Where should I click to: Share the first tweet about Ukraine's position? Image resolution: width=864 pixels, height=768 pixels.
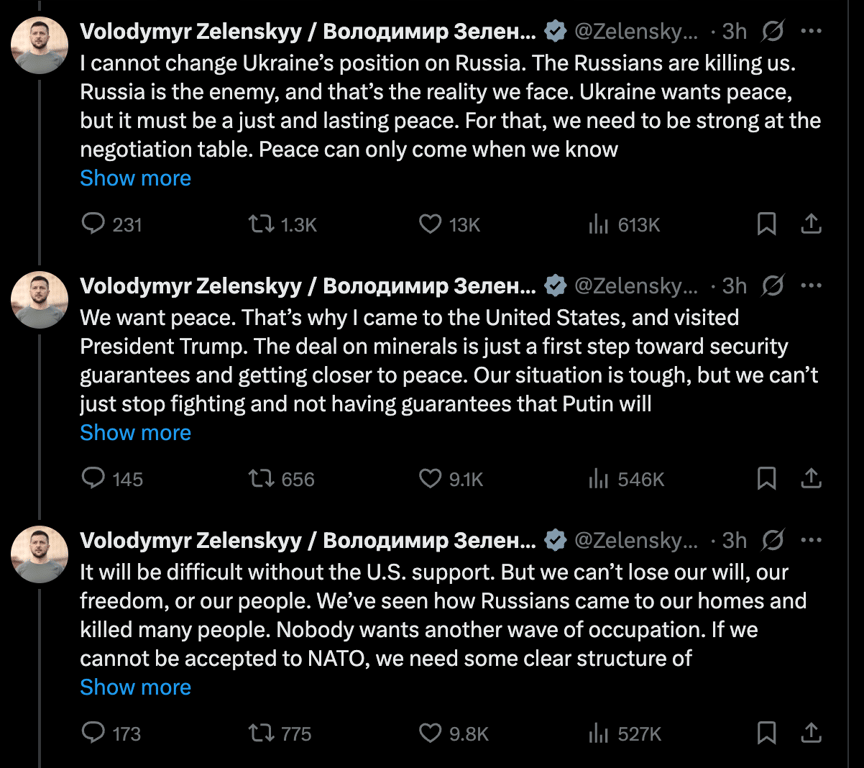pyautogui.click(x=812, y=224)
